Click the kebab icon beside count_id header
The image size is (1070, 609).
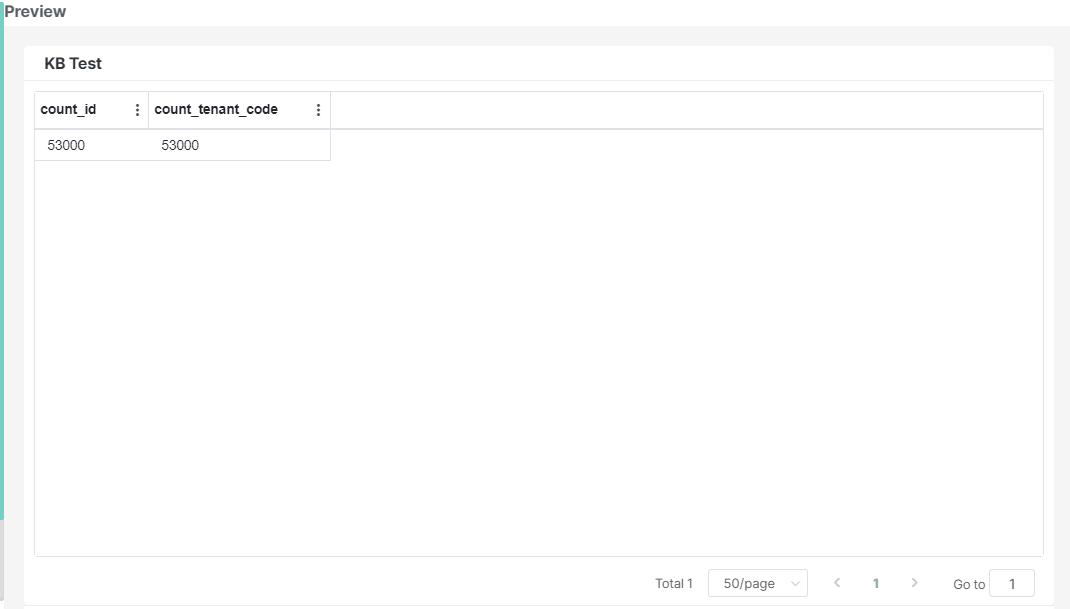click(137, 109)
